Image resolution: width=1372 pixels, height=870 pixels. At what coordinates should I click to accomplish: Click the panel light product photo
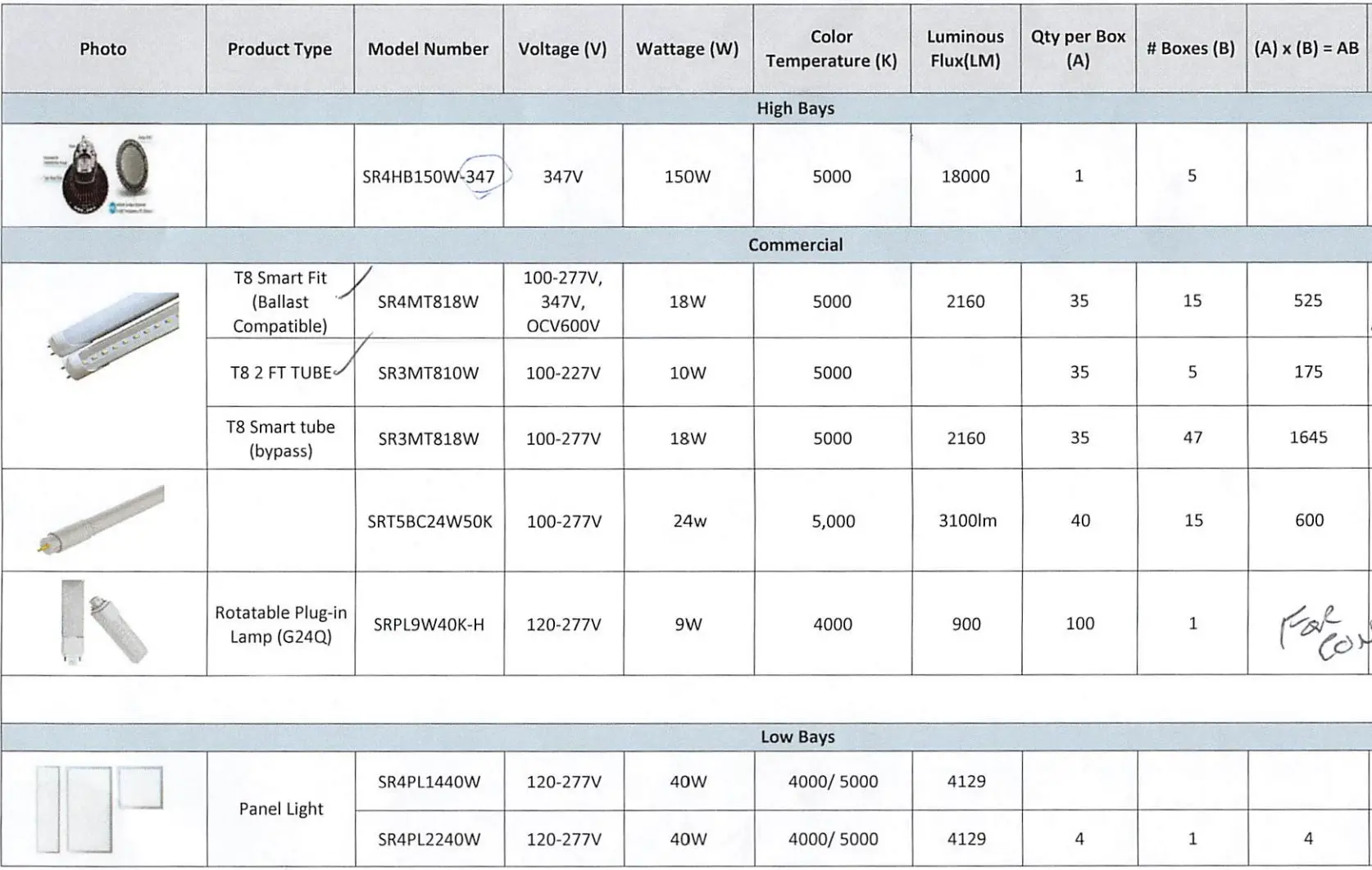tap(99, 809)
